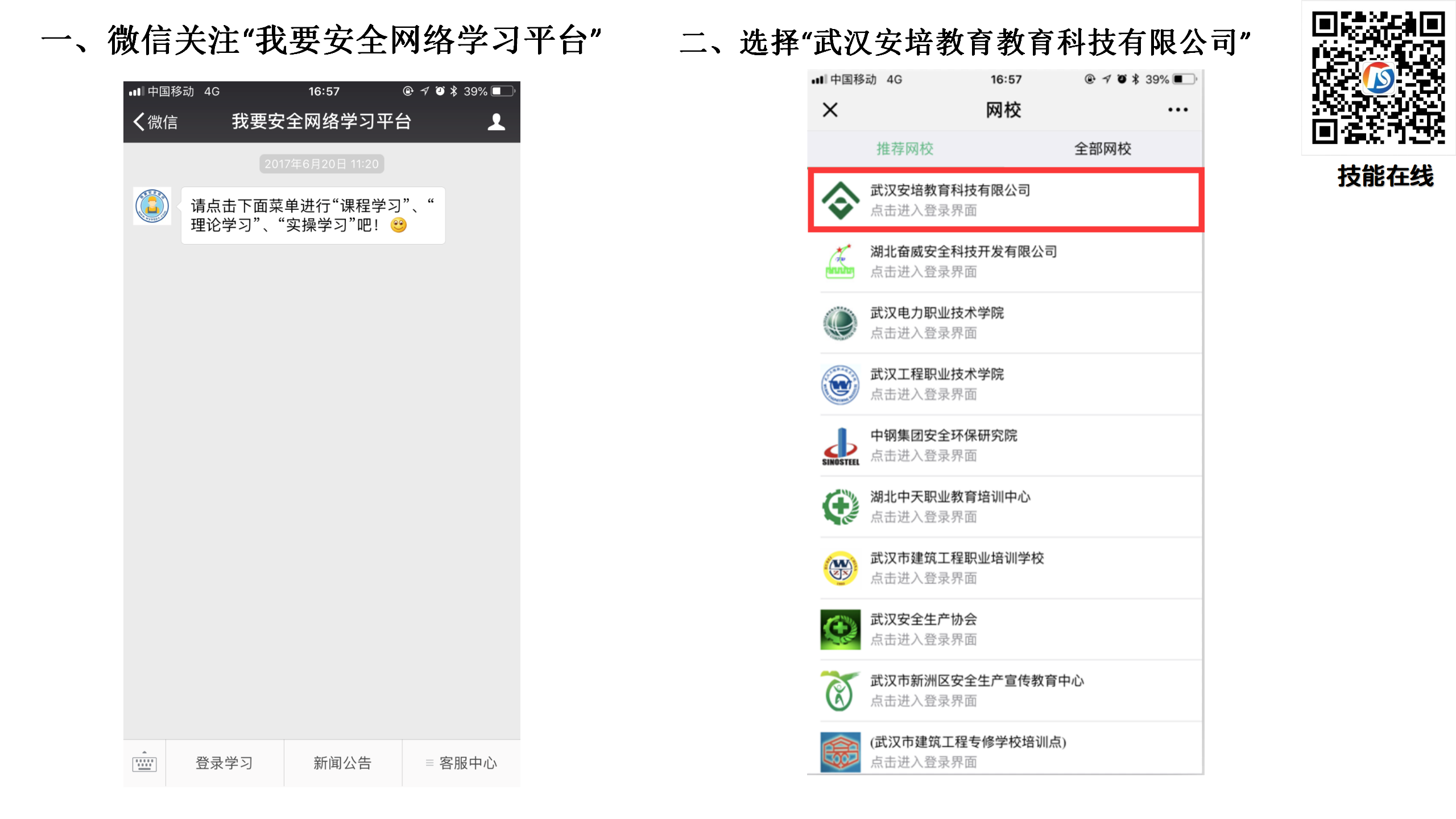The image size is (1456, 819).
Task: Click the signal bars in right phone status bar
Action: pos(819,80)
